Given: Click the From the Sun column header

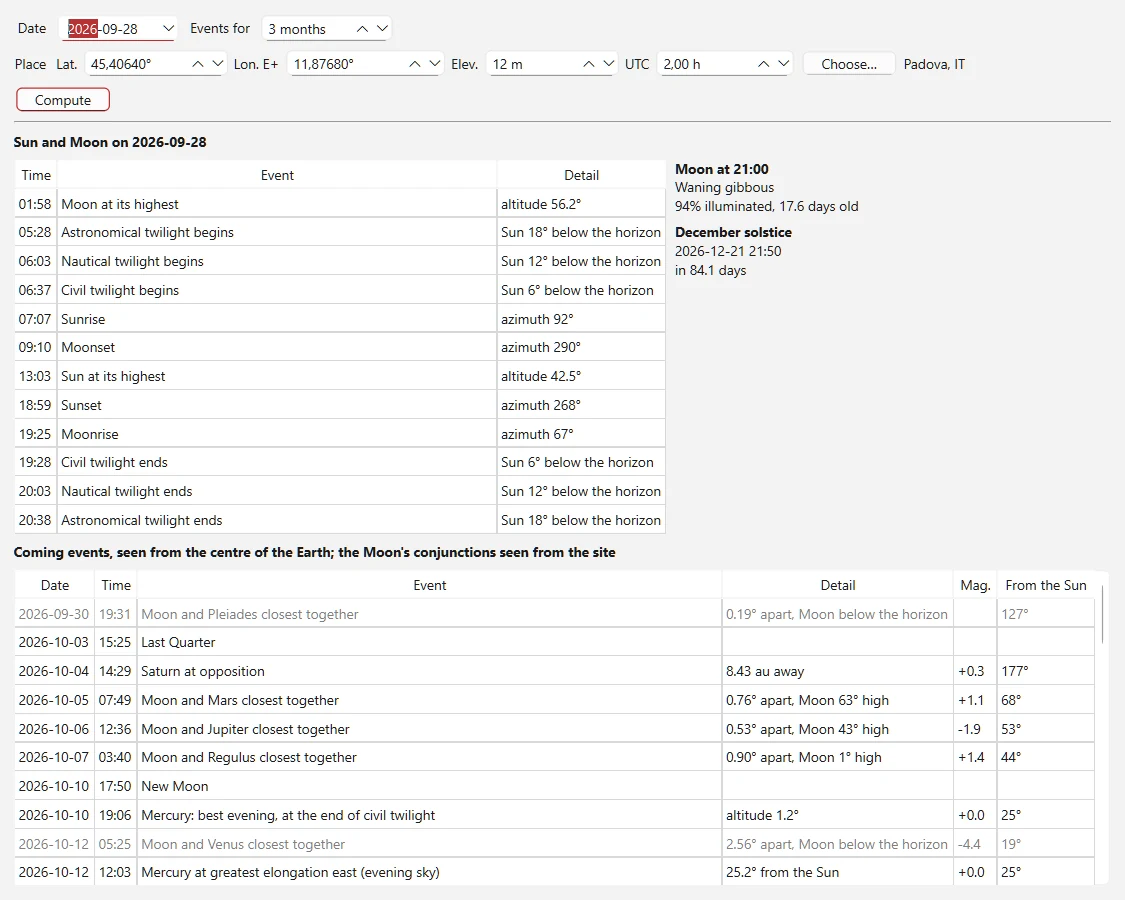Looking at the screenshot, I should click(x=1045, y=585).
